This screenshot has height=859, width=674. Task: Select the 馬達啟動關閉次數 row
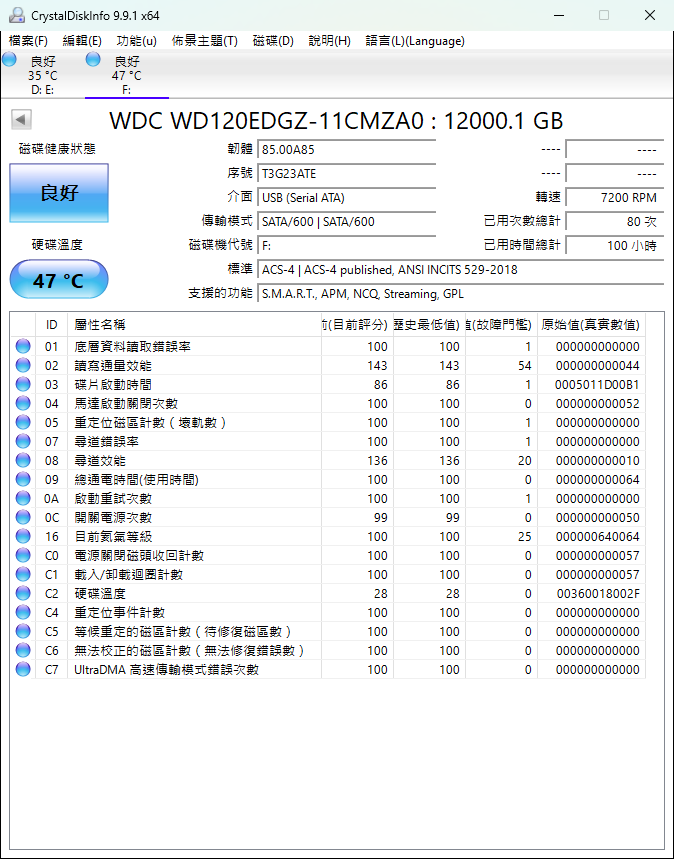(x=328, y=403)
